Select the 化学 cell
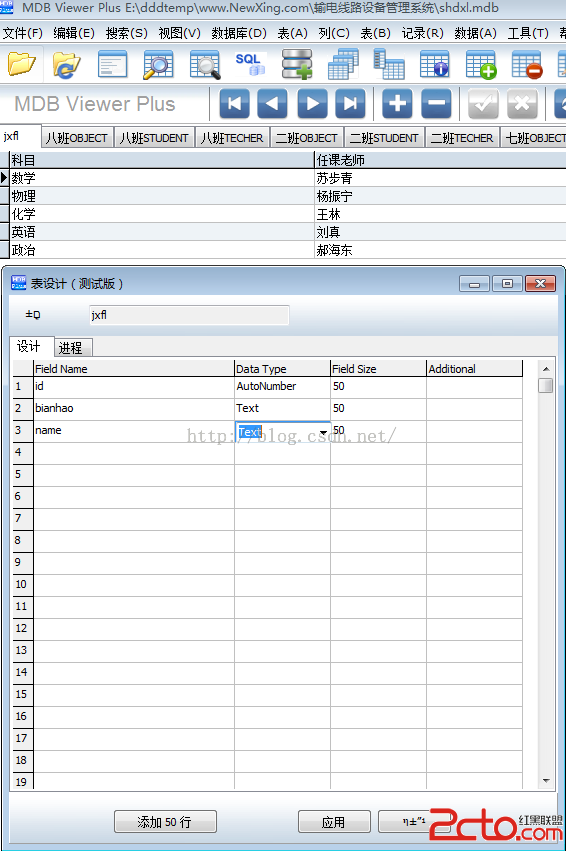The height and width of the screenshot is (851, 566). 162,214
